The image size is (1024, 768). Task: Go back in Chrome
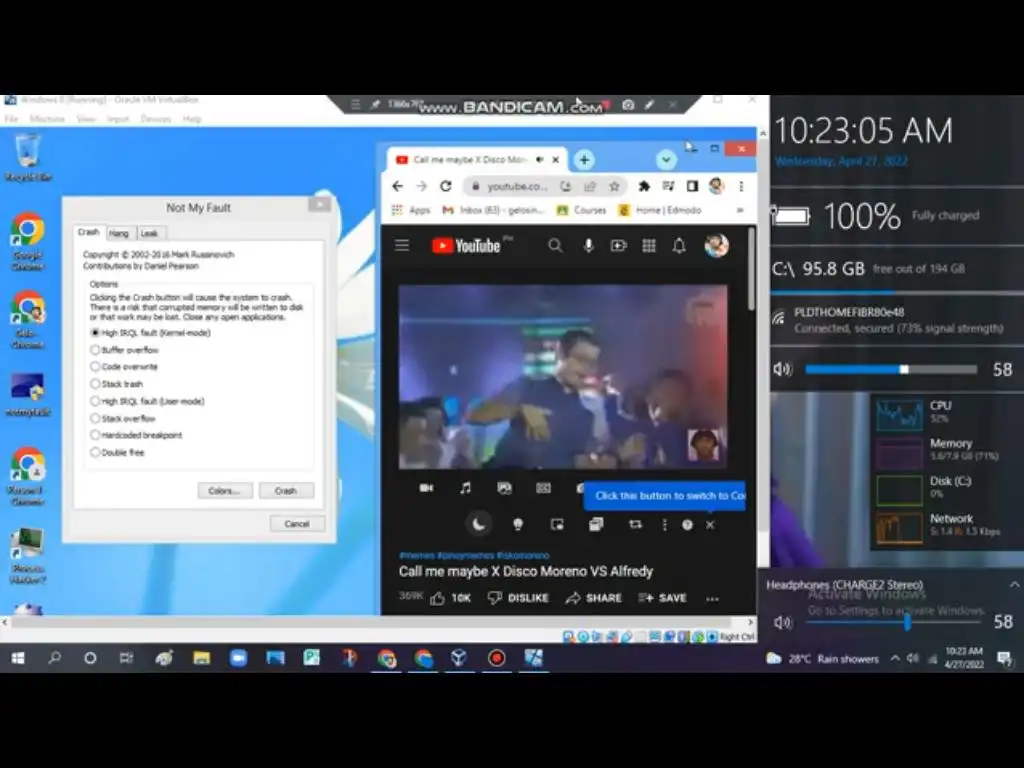397,186
